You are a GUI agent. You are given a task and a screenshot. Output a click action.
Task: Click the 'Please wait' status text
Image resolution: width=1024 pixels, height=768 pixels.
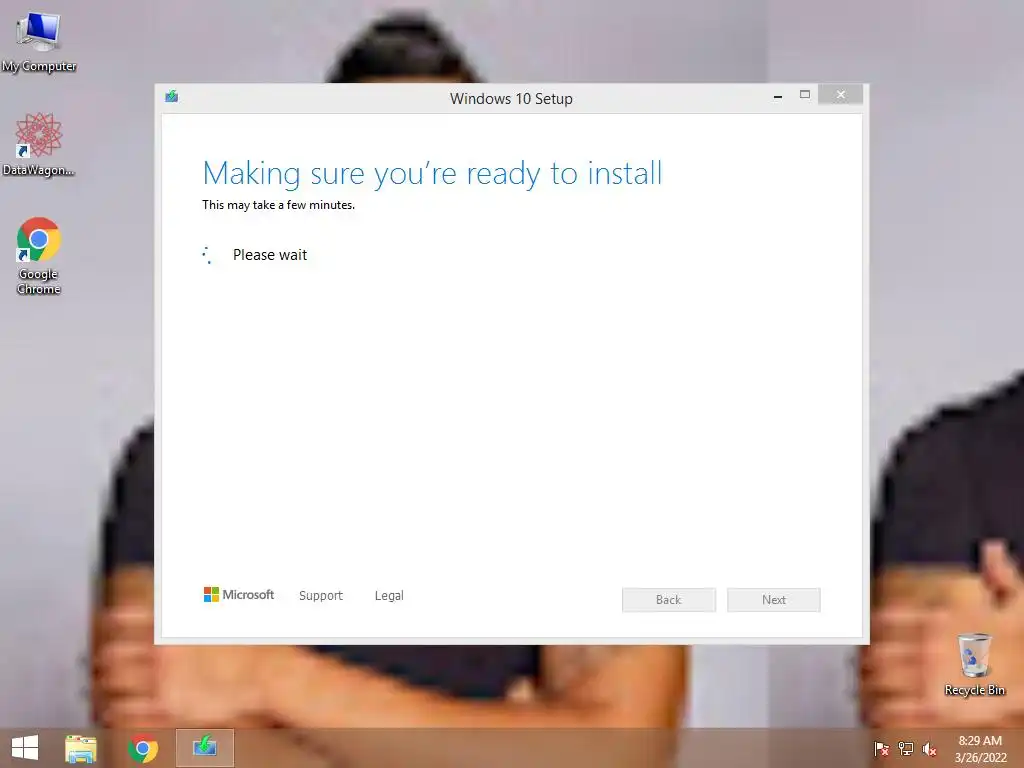pos(270,255)
